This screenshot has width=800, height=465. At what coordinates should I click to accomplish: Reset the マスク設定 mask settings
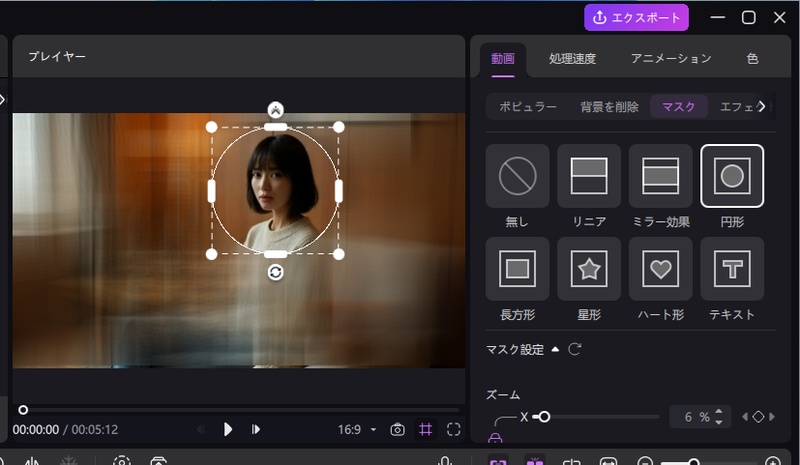tap(575, 349)
